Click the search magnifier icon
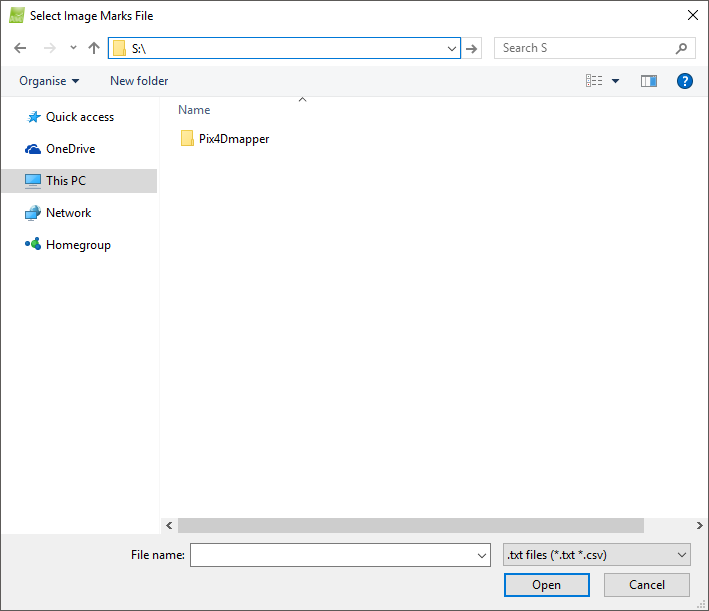Screen dimensions: 709x611 tap(682, 48)
